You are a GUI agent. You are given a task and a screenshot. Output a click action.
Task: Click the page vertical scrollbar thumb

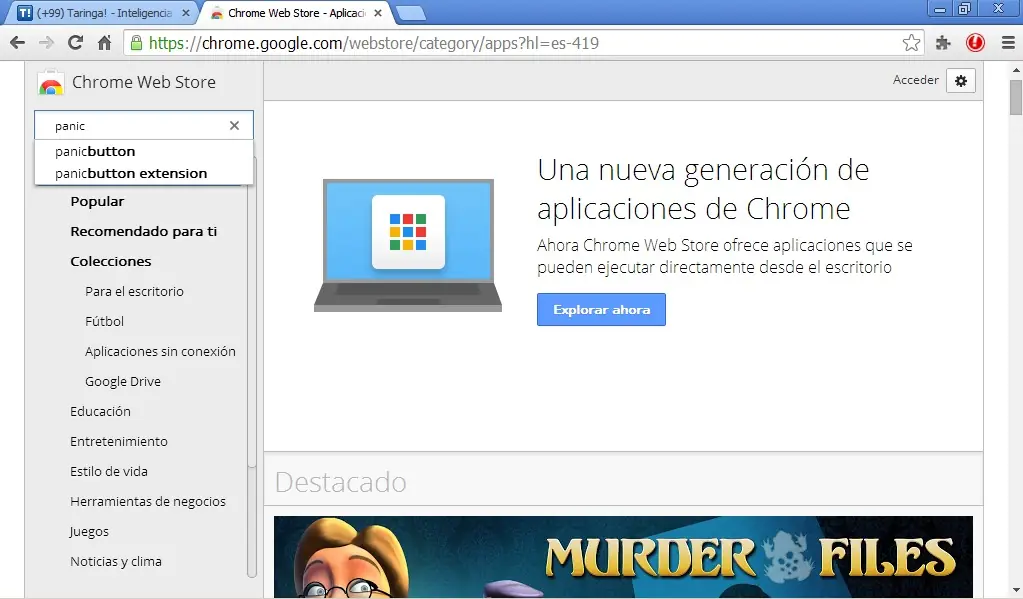[1016, 97]
